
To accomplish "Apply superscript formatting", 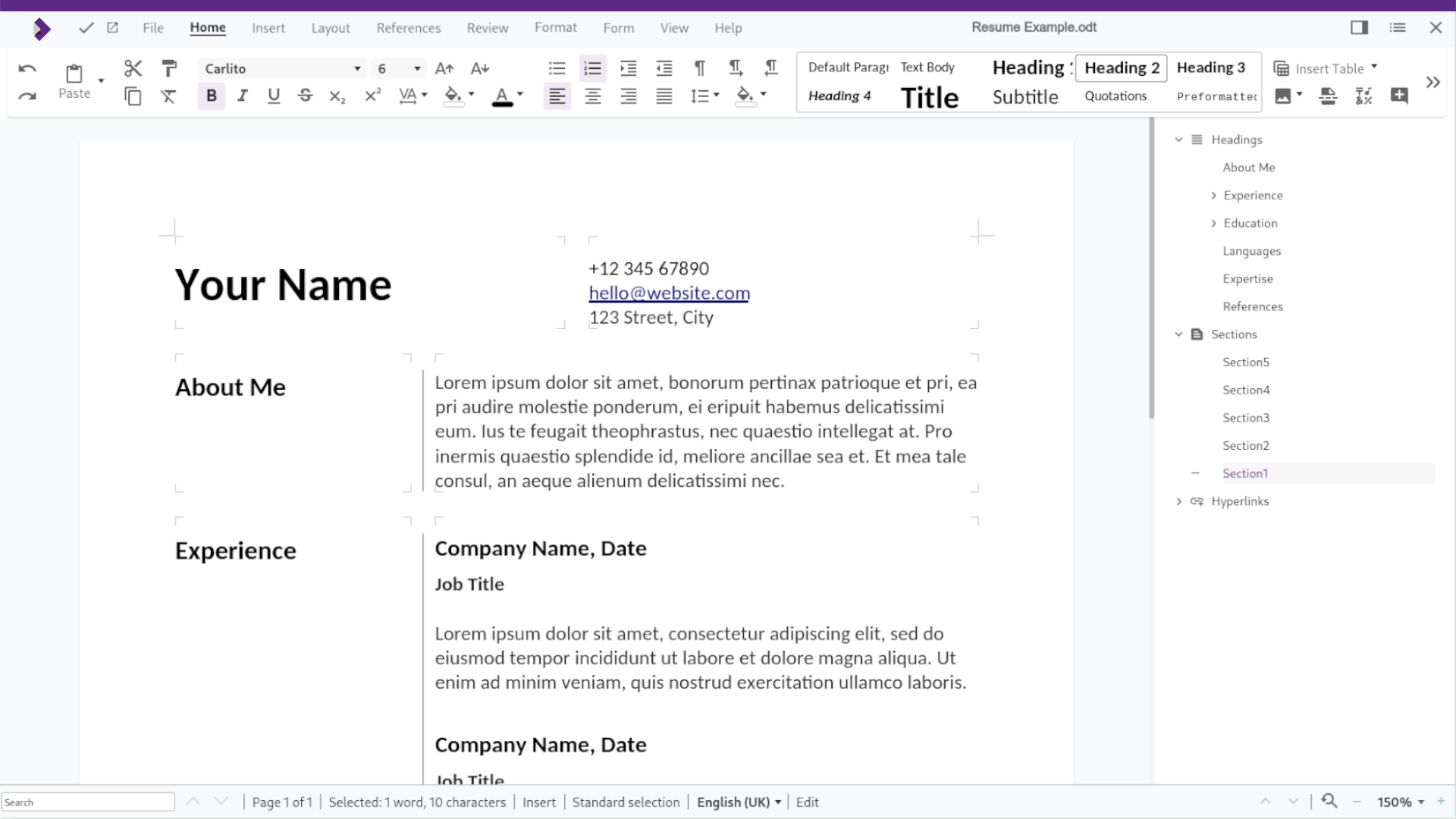I will pos(372,96).
